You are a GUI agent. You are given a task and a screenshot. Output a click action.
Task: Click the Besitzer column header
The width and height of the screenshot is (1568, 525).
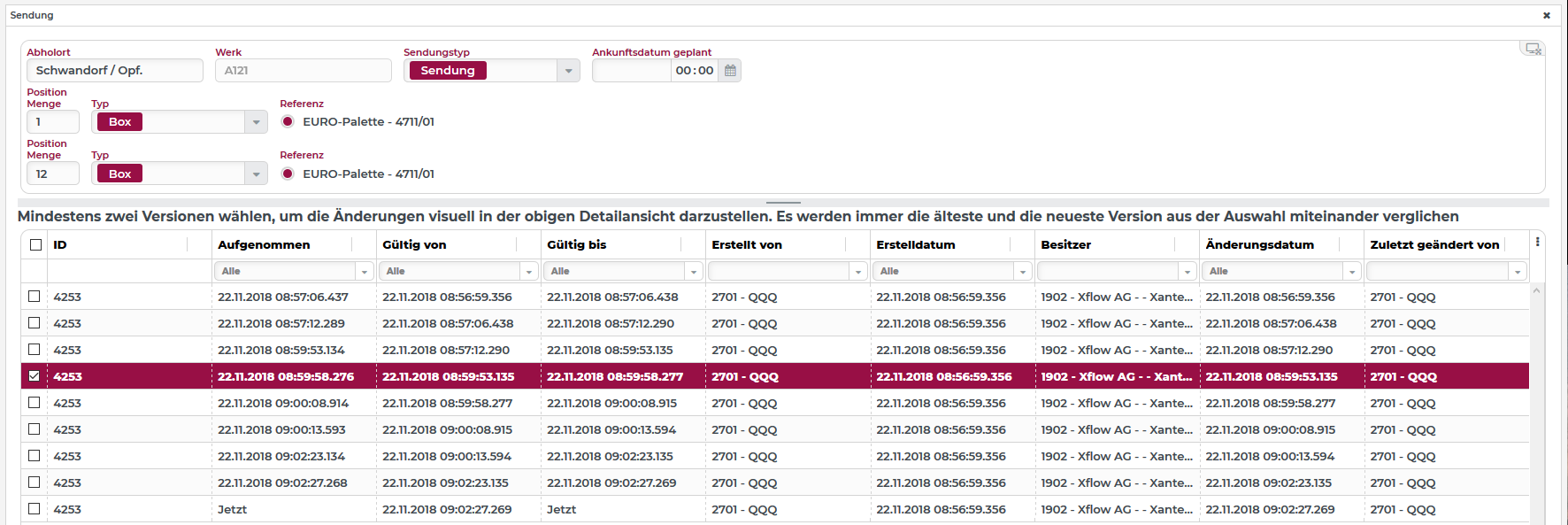tap(1065, 245)
